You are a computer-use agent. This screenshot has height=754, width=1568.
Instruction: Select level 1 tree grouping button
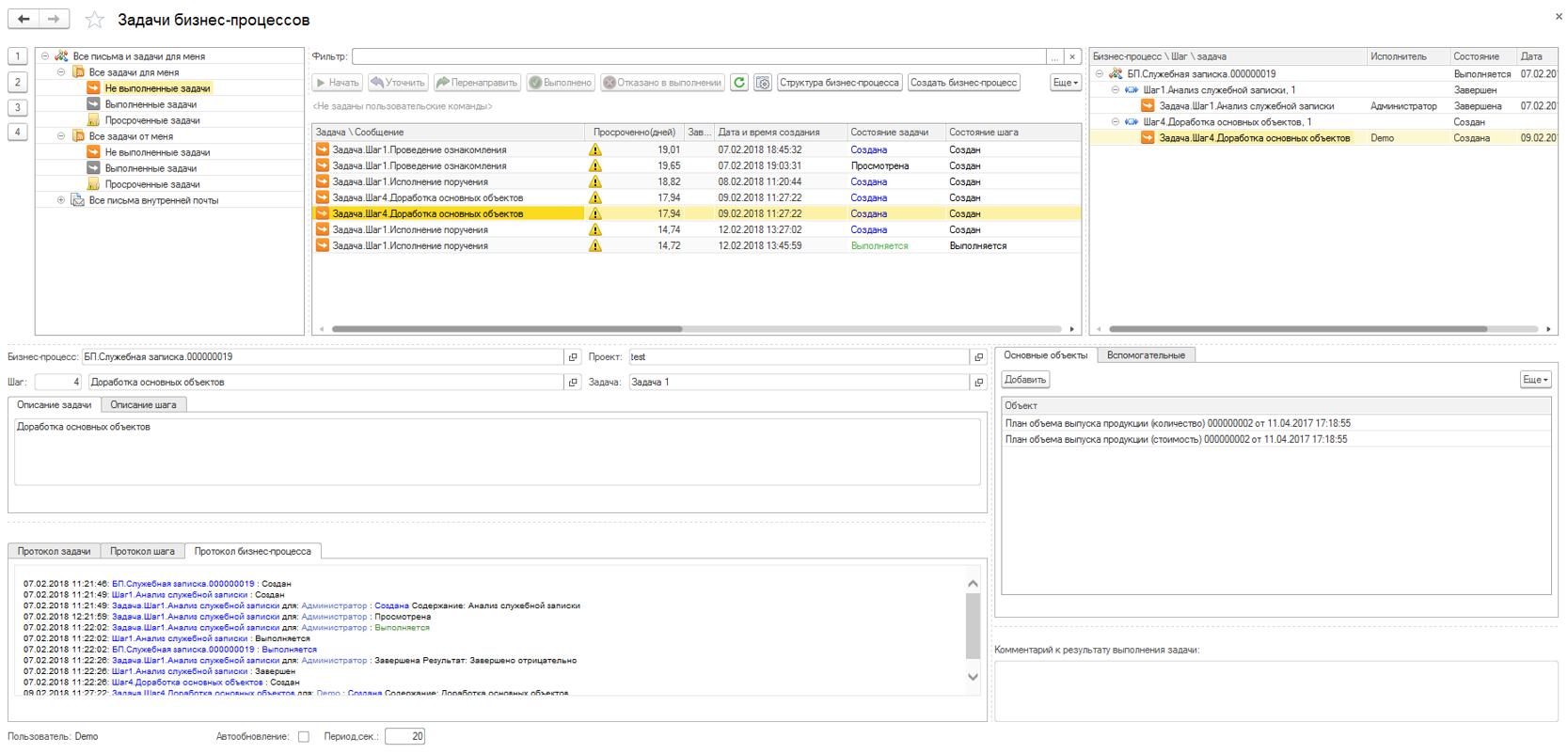17,56
